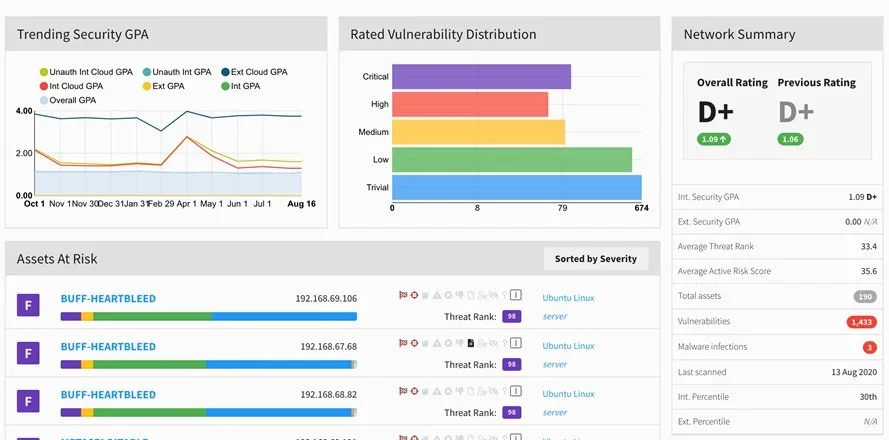Click the Threat Rank 98 badge for 192.168.68.82

(x=511, y=412)
